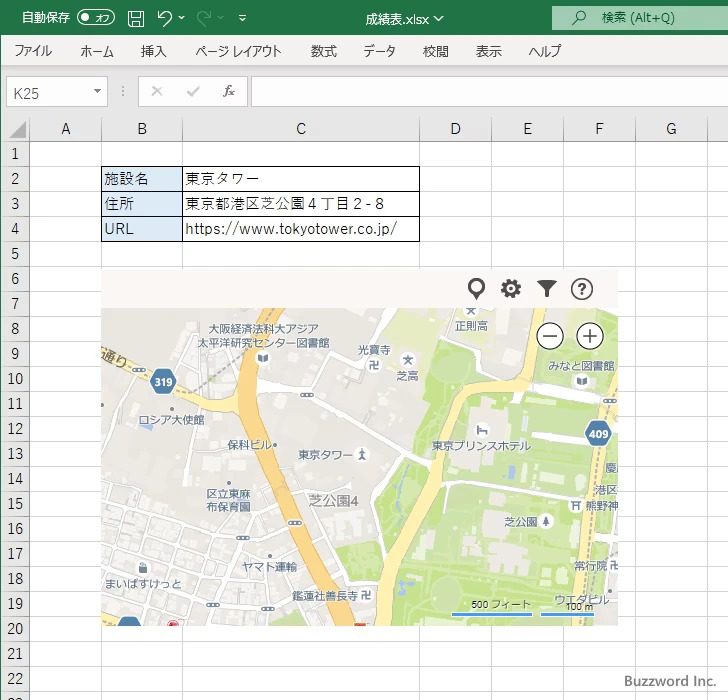
Task: Zoom out the map with minus button
Action: (550, 336)
